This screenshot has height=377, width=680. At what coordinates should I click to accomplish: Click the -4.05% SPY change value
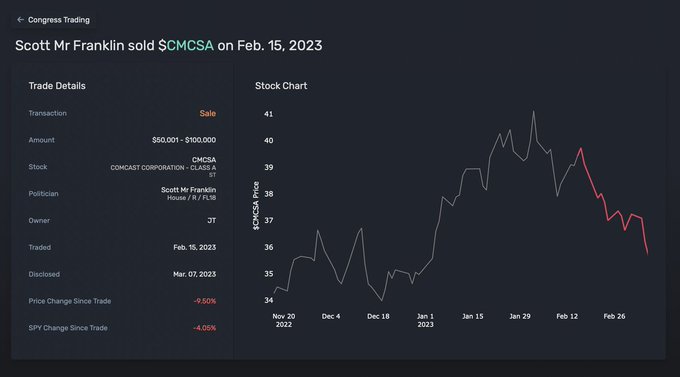[x=204, y=328]
